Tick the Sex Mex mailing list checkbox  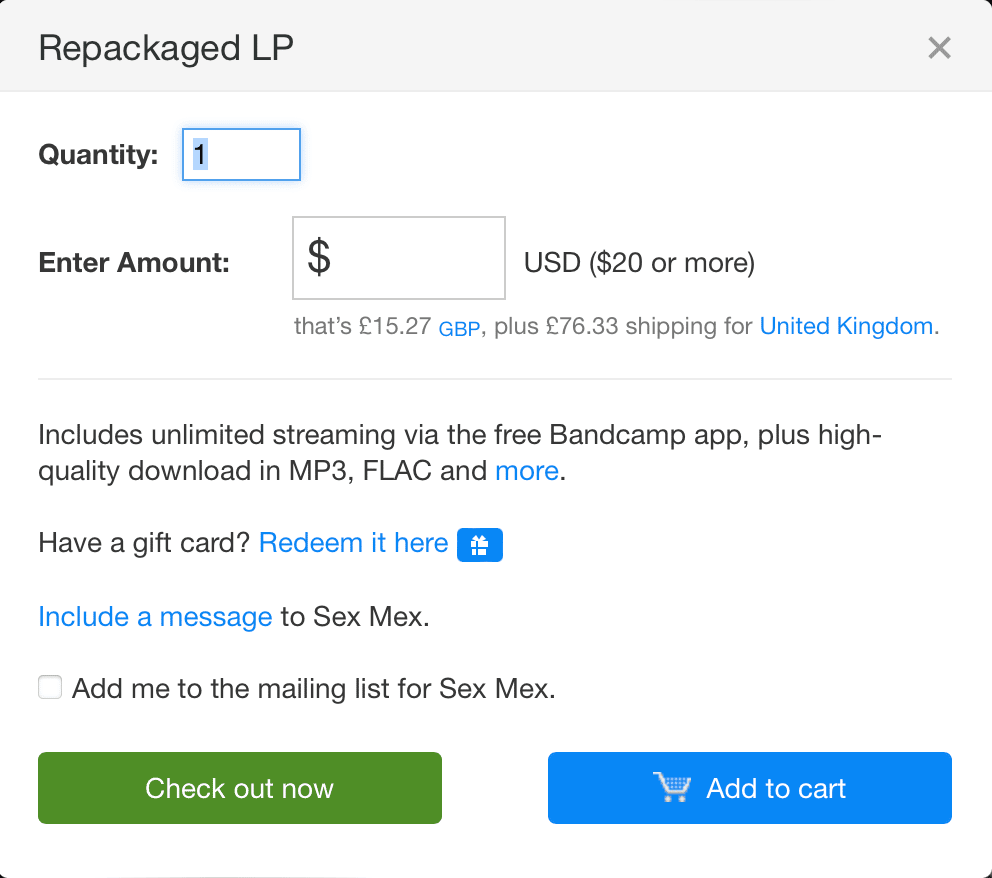[x=50, y=687]
